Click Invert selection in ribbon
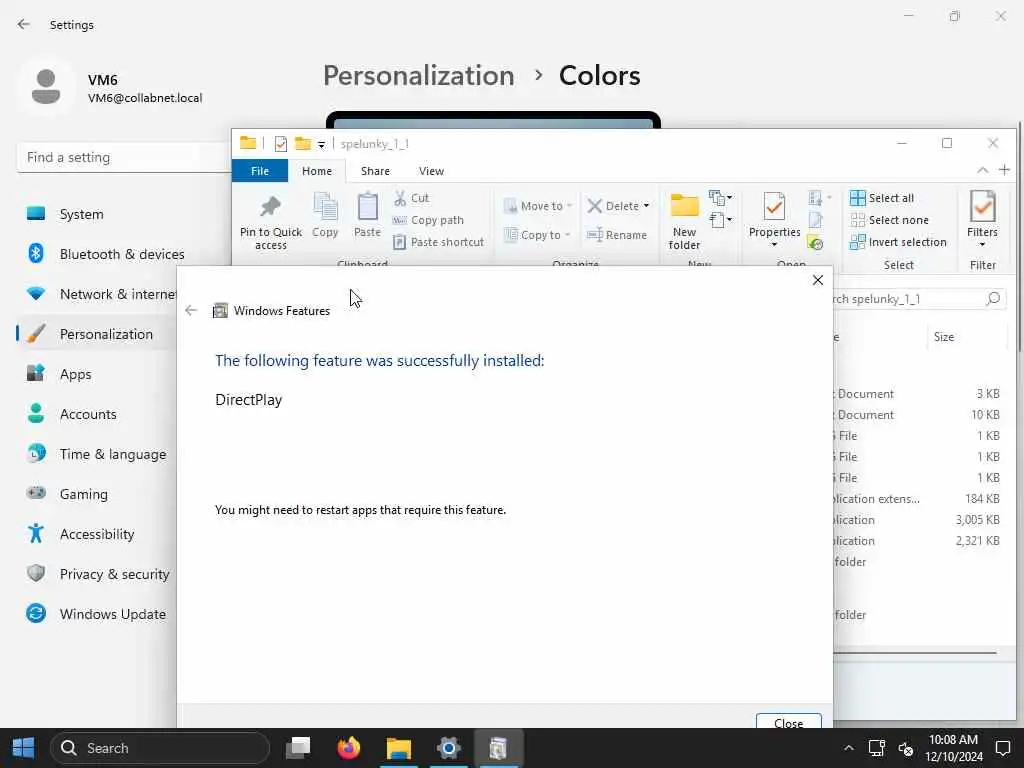The image size is (1024, 768). click(x=898, y=242)
